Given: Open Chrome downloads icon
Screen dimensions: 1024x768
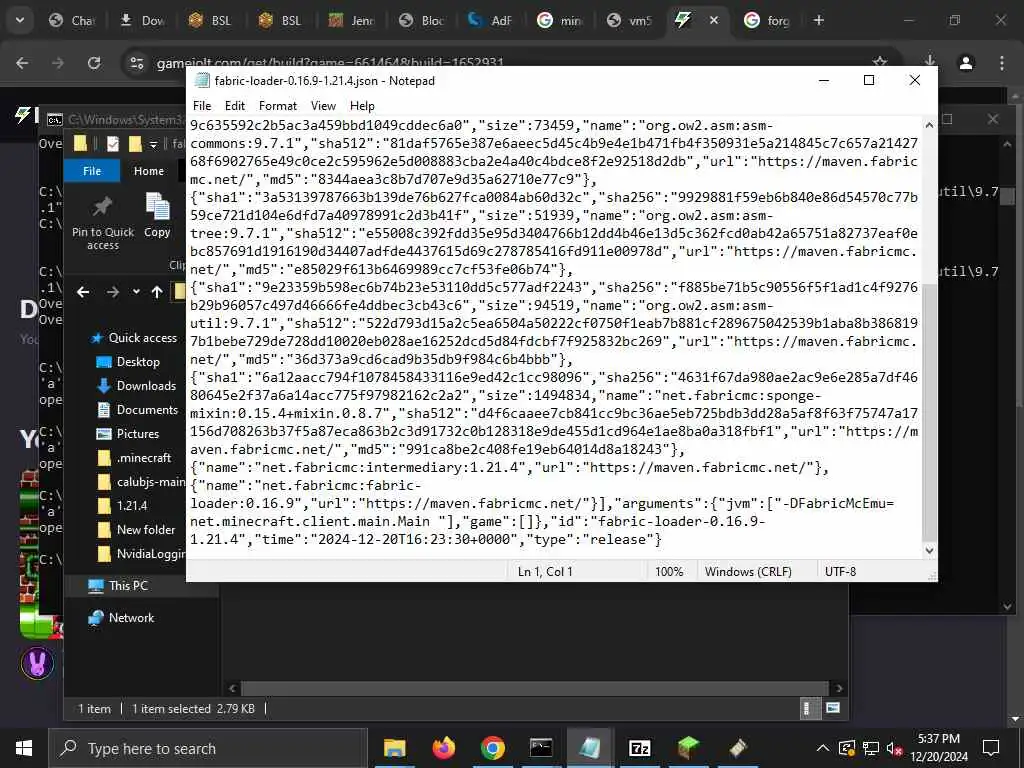Looking at the screenshot, I should (930, 62).
